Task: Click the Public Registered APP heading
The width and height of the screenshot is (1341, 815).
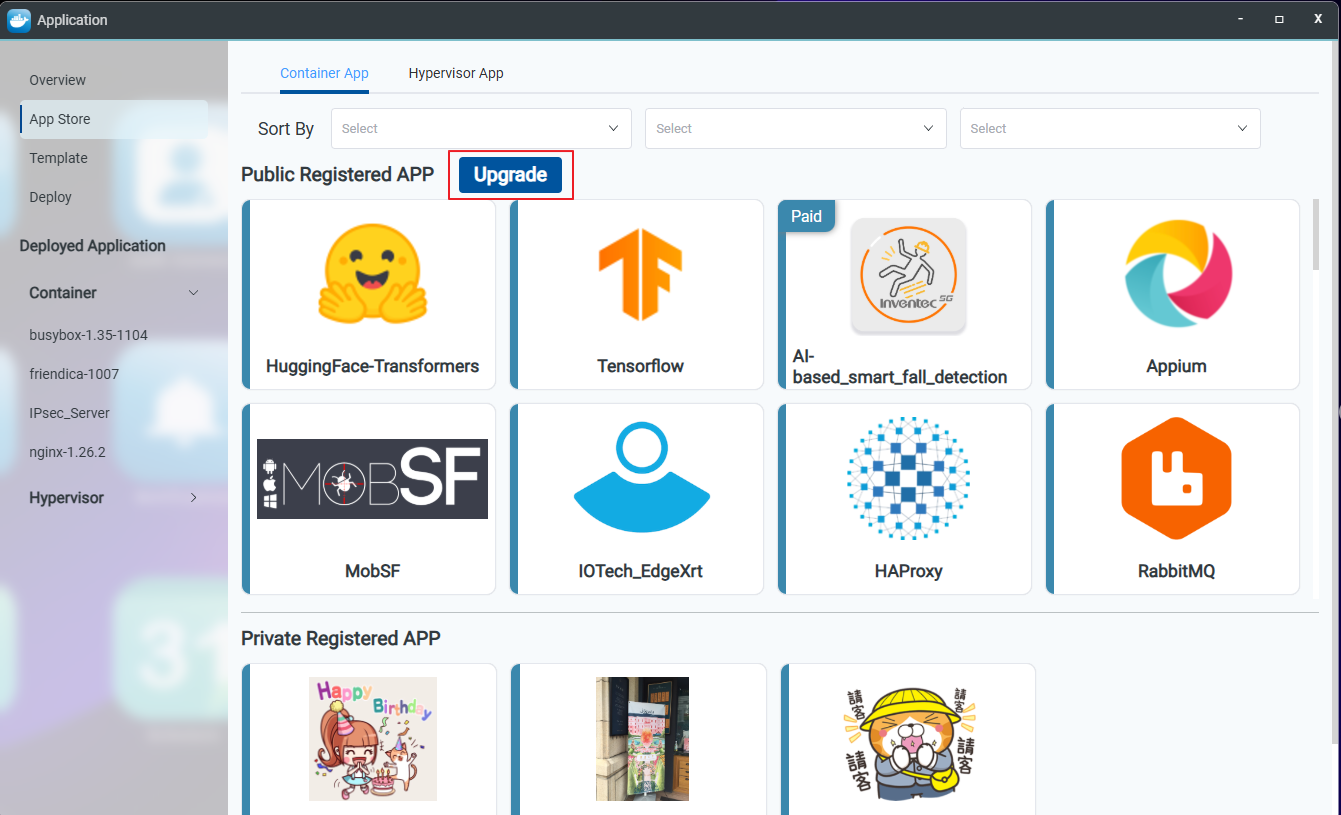Action: click(337, 175)
